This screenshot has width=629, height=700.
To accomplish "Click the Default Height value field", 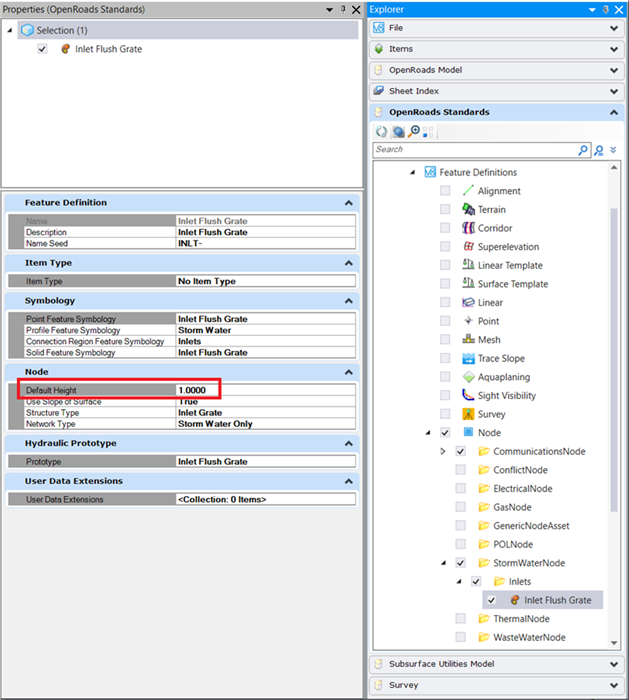I will (x=265, y=390).
